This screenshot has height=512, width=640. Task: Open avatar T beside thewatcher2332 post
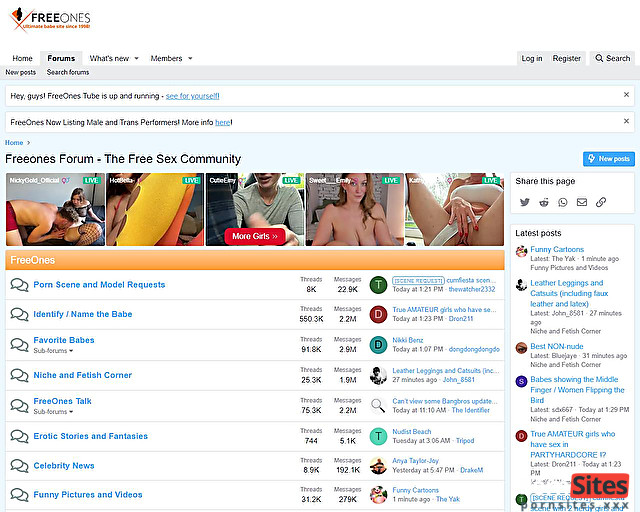tap(378, 285)
